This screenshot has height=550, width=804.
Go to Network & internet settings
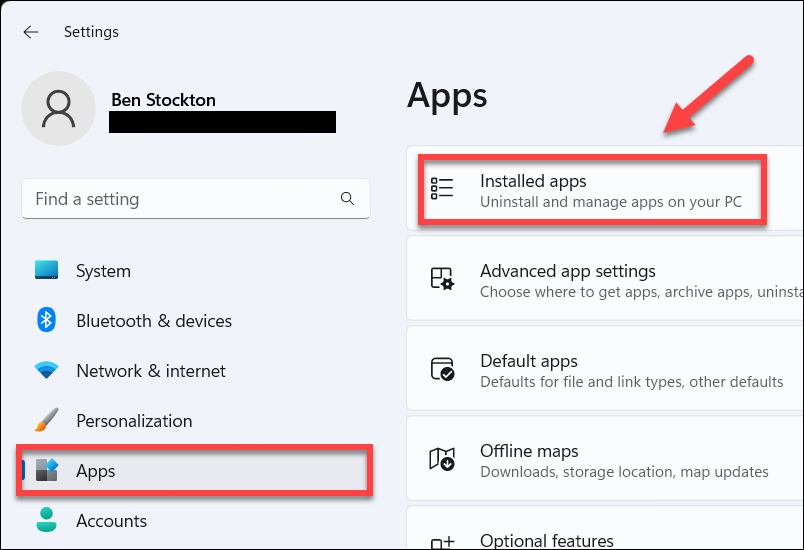pyautogui.click(x=151, y=371)
